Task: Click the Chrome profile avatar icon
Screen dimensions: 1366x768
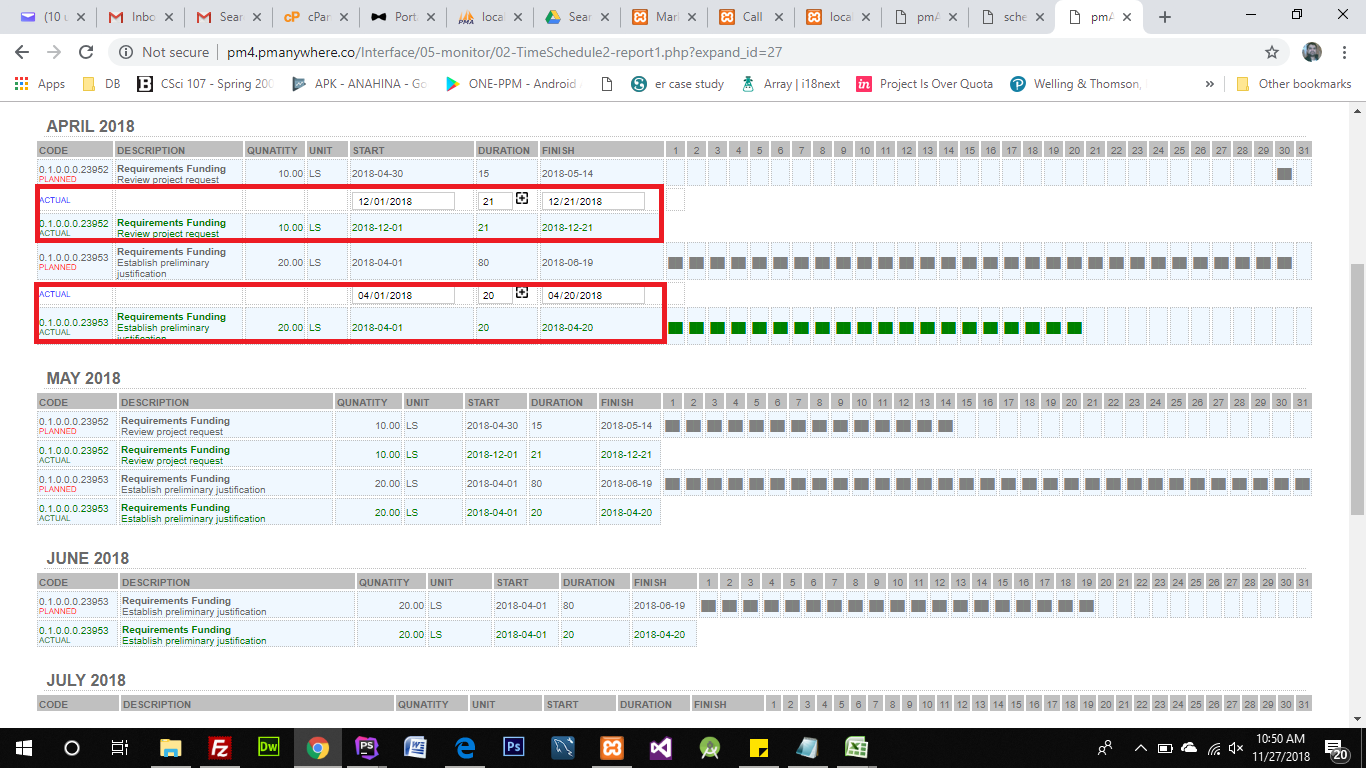Action: [1312, 52]
